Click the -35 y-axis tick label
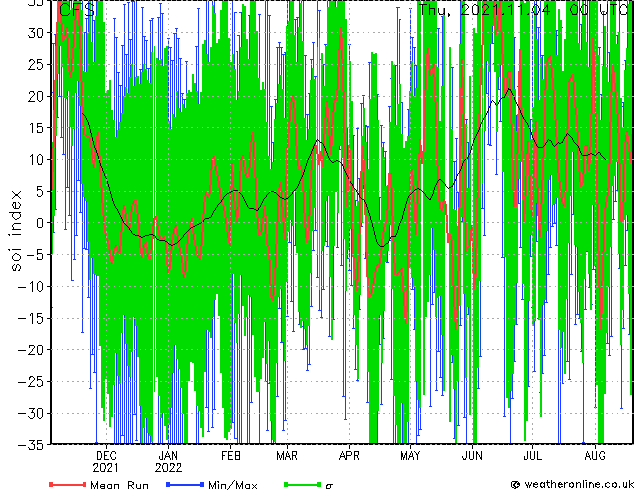The width and height of the screenshot is (634, 490). [32, 445]
